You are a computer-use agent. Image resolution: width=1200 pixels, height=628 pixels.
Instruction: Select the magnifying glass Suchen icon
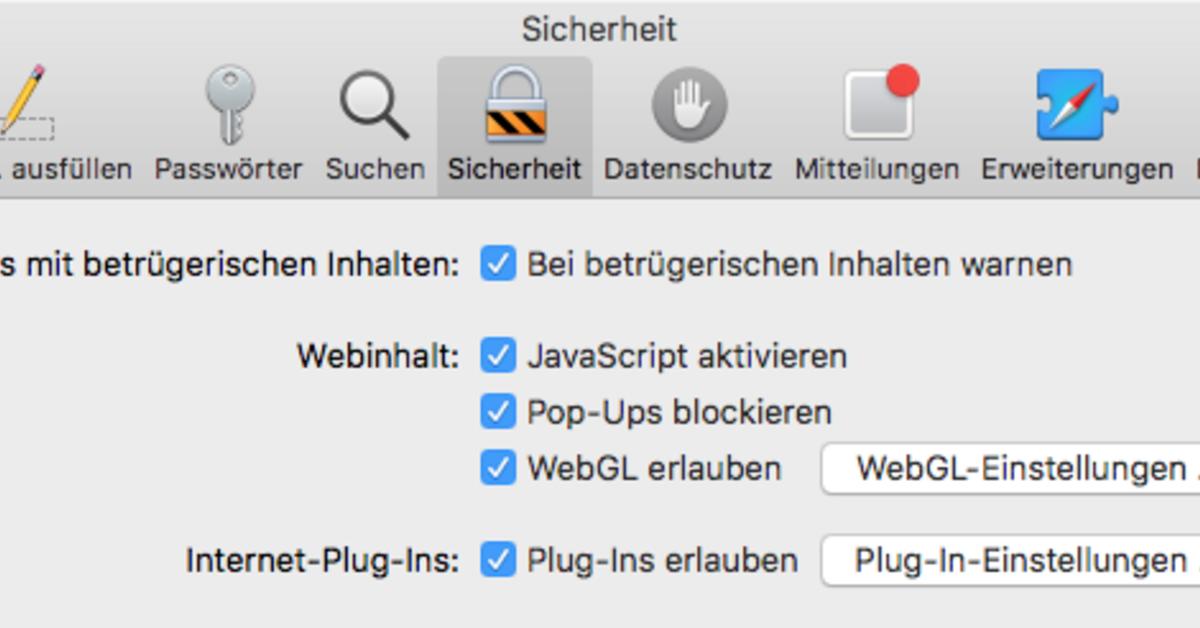point(374,105)
